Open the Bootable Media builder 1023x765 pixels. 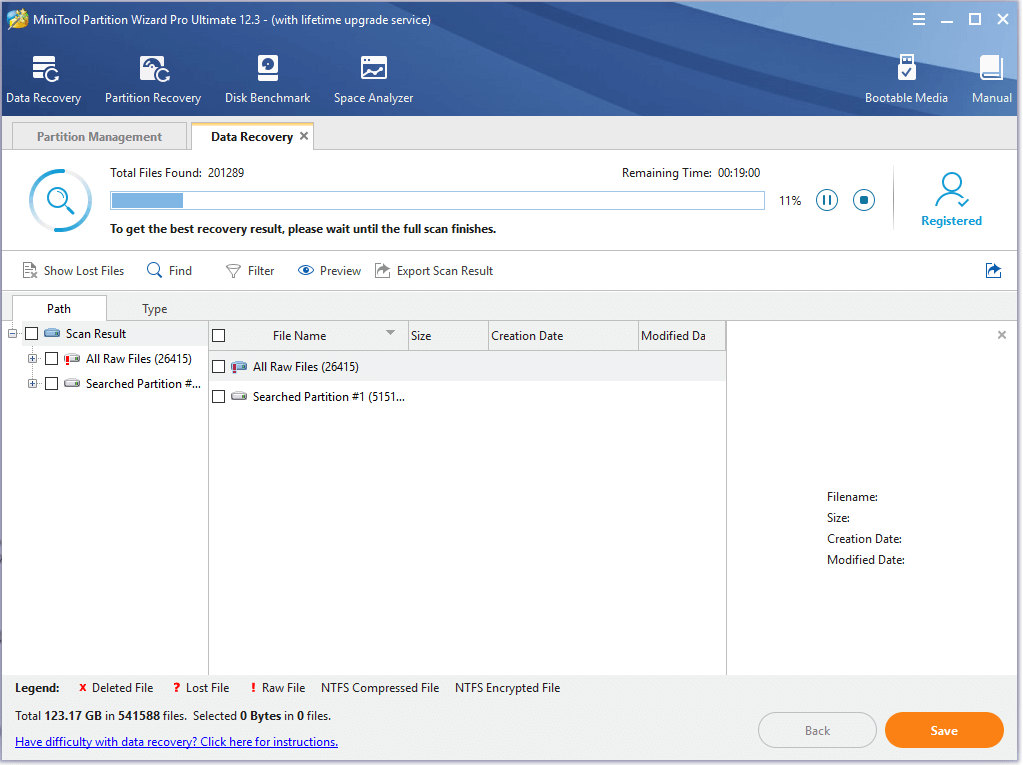pyautogui.click(x=906, y=70)
